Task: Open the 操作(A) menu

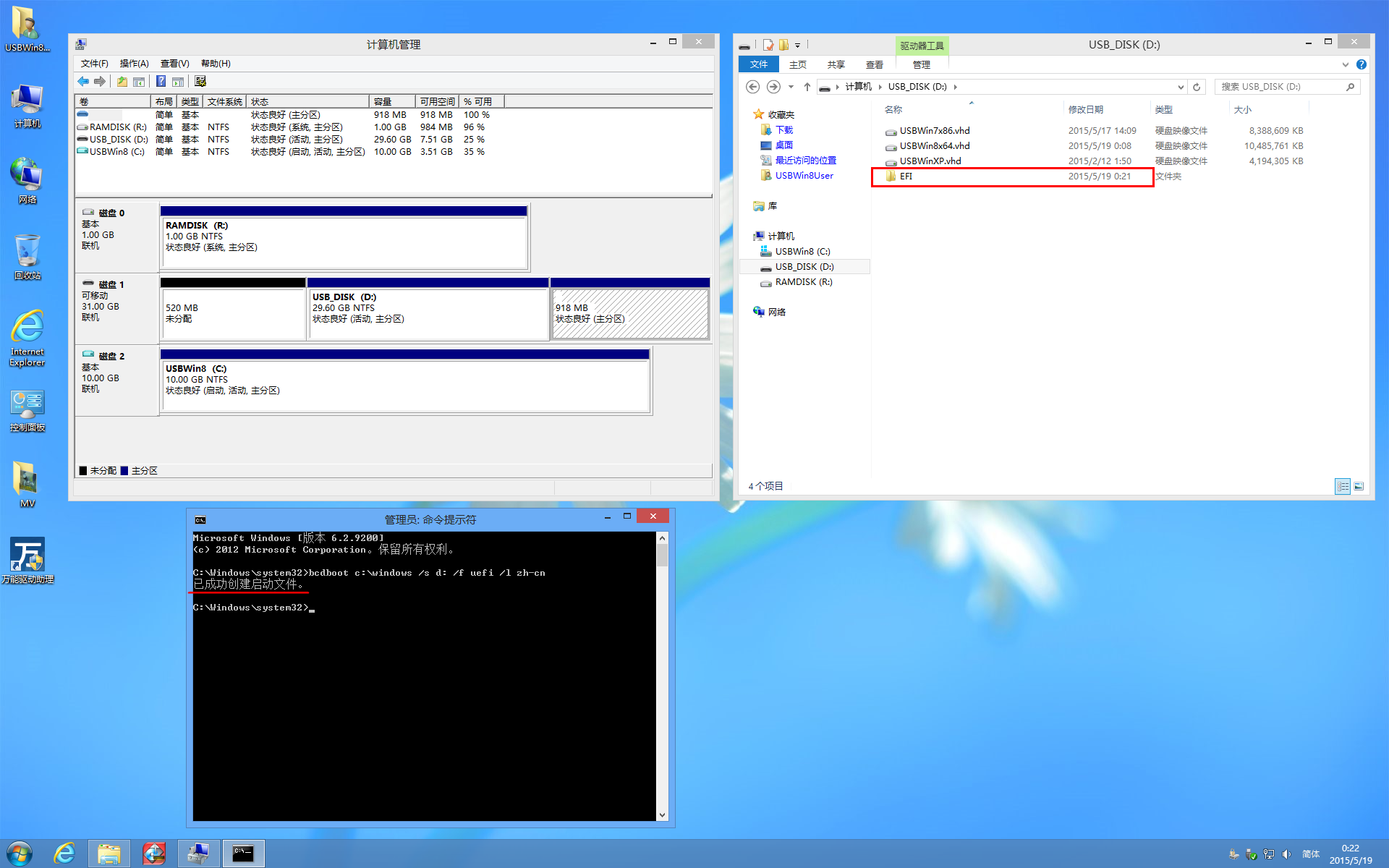Action: pos(134,64)
